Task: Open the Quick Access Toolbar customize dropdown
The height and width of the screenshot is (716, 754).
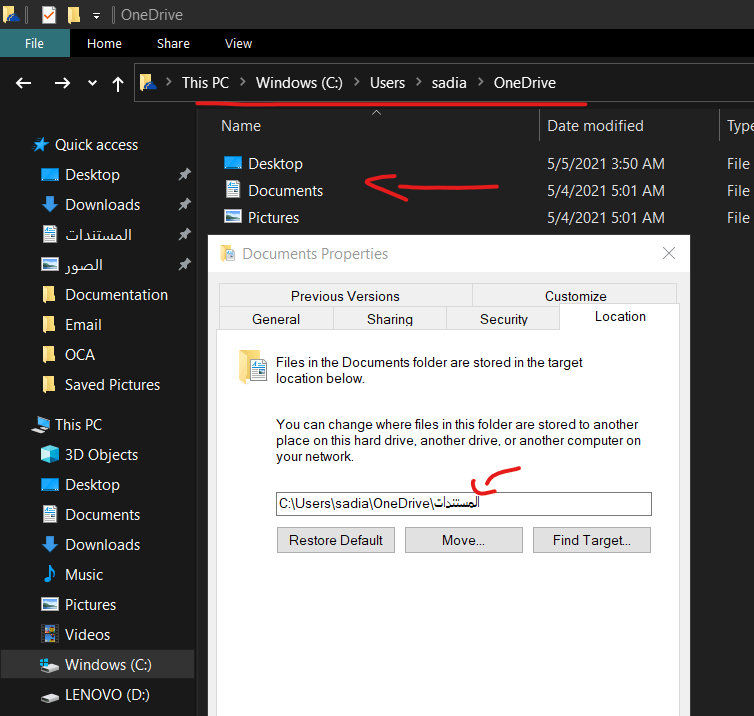Action: tap(96, 16)
